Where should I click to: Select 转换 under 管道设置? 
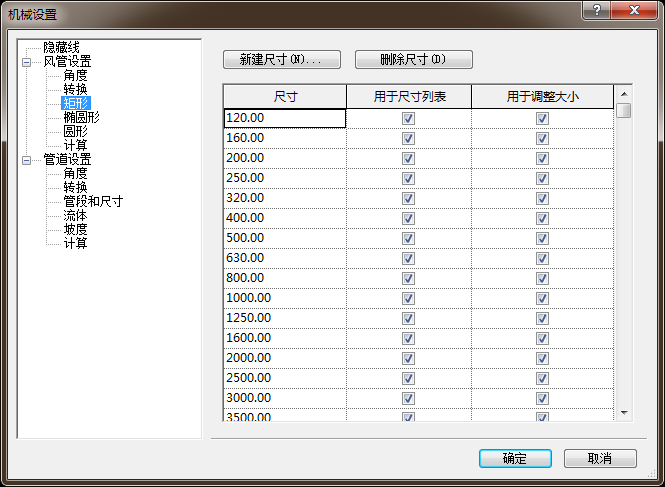pyautogui.click(x=75, y=187)
